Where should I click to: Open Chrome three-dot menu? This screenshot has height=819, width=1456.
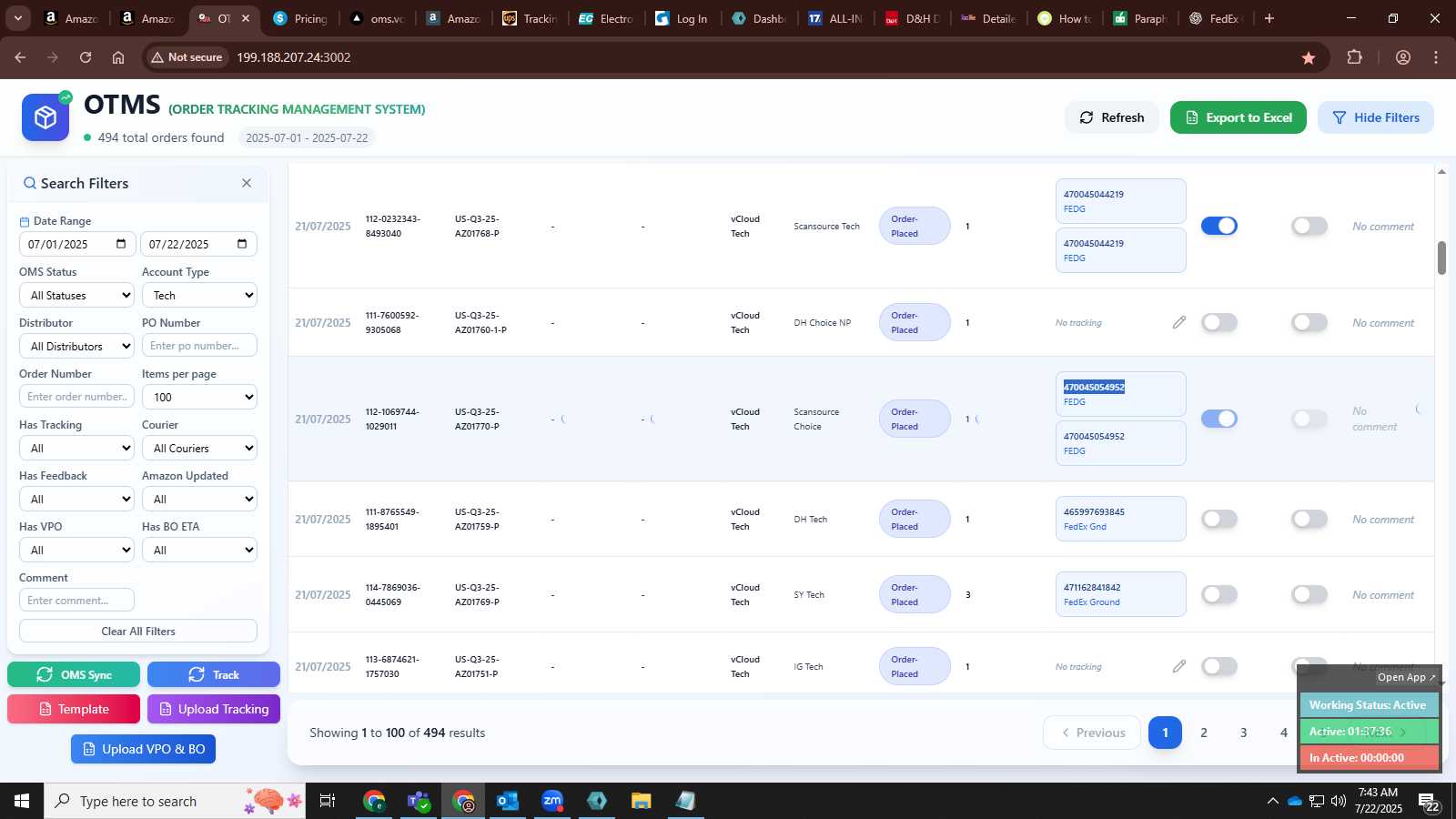pyautogui.click(x=1436, y=57)
